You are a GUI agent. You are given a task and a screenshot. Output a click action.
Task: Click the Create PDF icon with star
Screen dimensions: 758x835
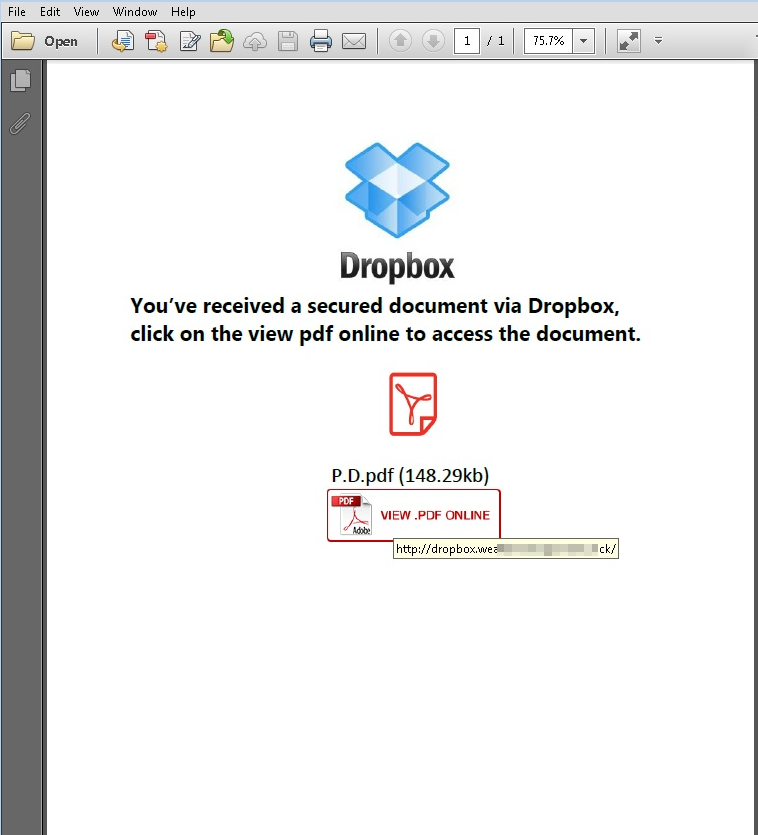point(156,41)
